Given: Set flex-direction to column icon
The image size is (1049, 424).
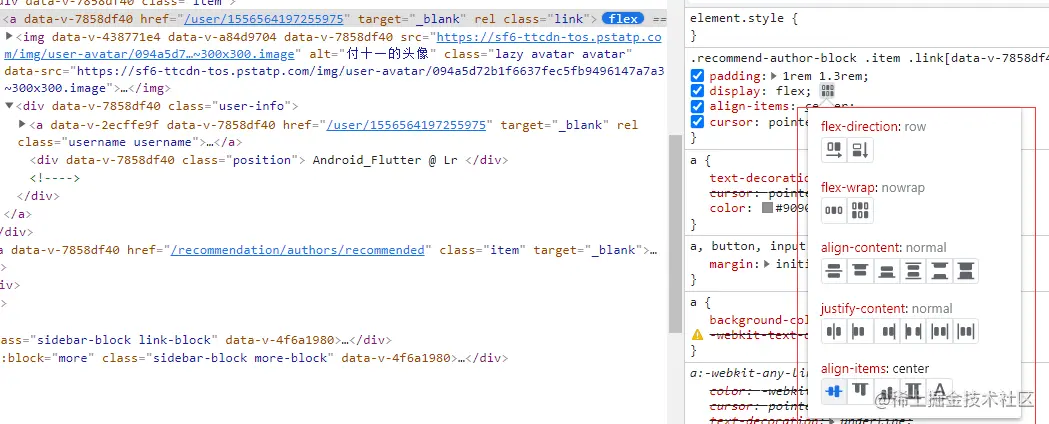Looking at the screenshot, I should [x=860, y=150].
